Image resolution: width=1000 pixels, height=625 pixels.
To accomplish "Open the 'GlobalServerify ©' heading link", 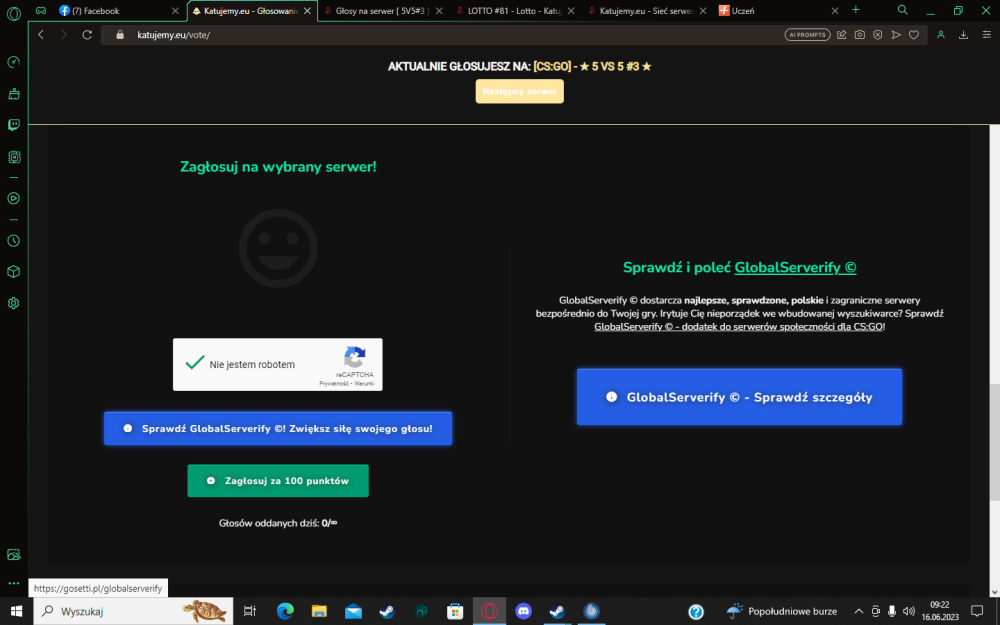I will (795, 268).
